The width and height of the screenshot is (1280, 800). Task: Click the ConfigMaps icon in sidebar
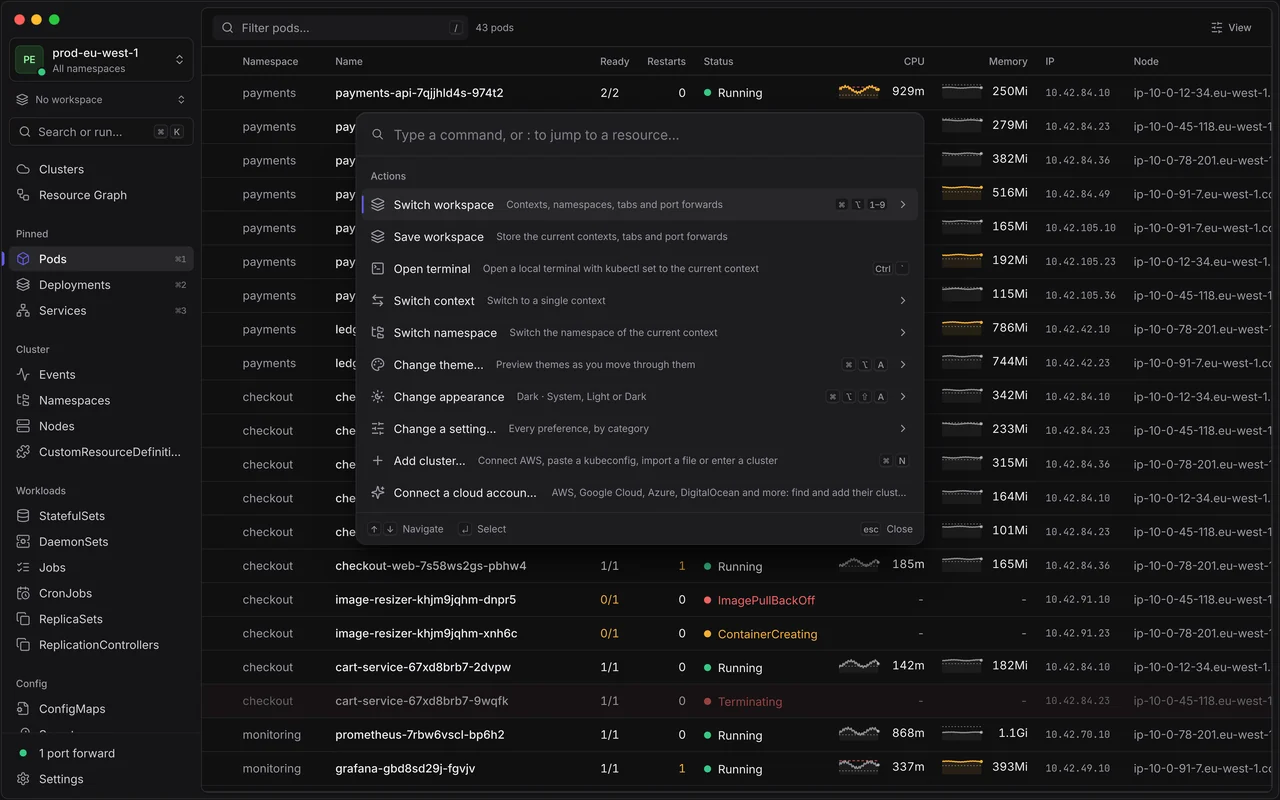pyautogui.click(x=23, y=709)
